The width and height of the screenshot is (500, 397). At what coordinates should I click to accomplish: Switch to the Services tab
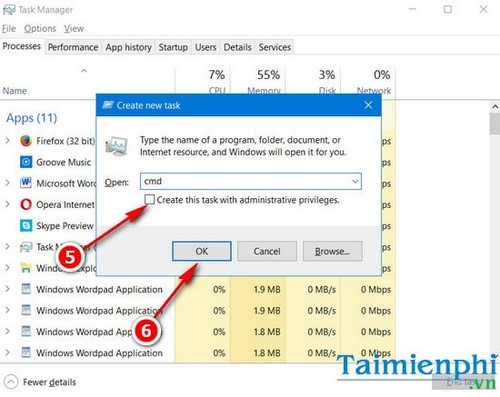[275, 47]
